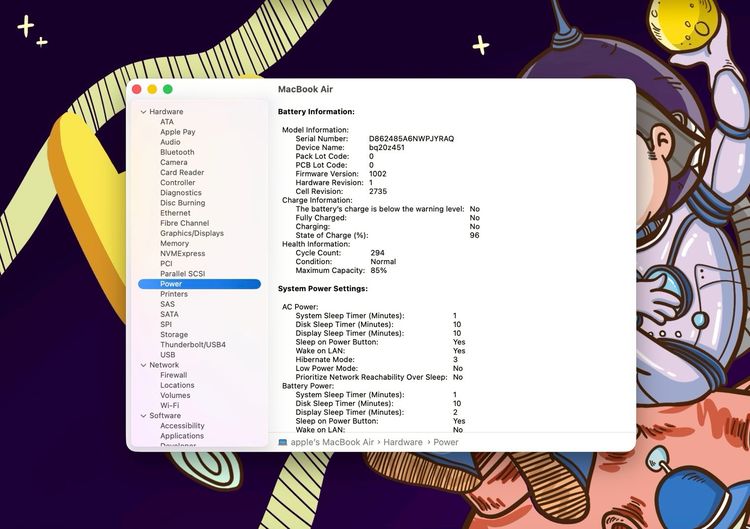Open the Graphics/Displays entry
This screenshot has width=750, height=529.
[191, 233]
